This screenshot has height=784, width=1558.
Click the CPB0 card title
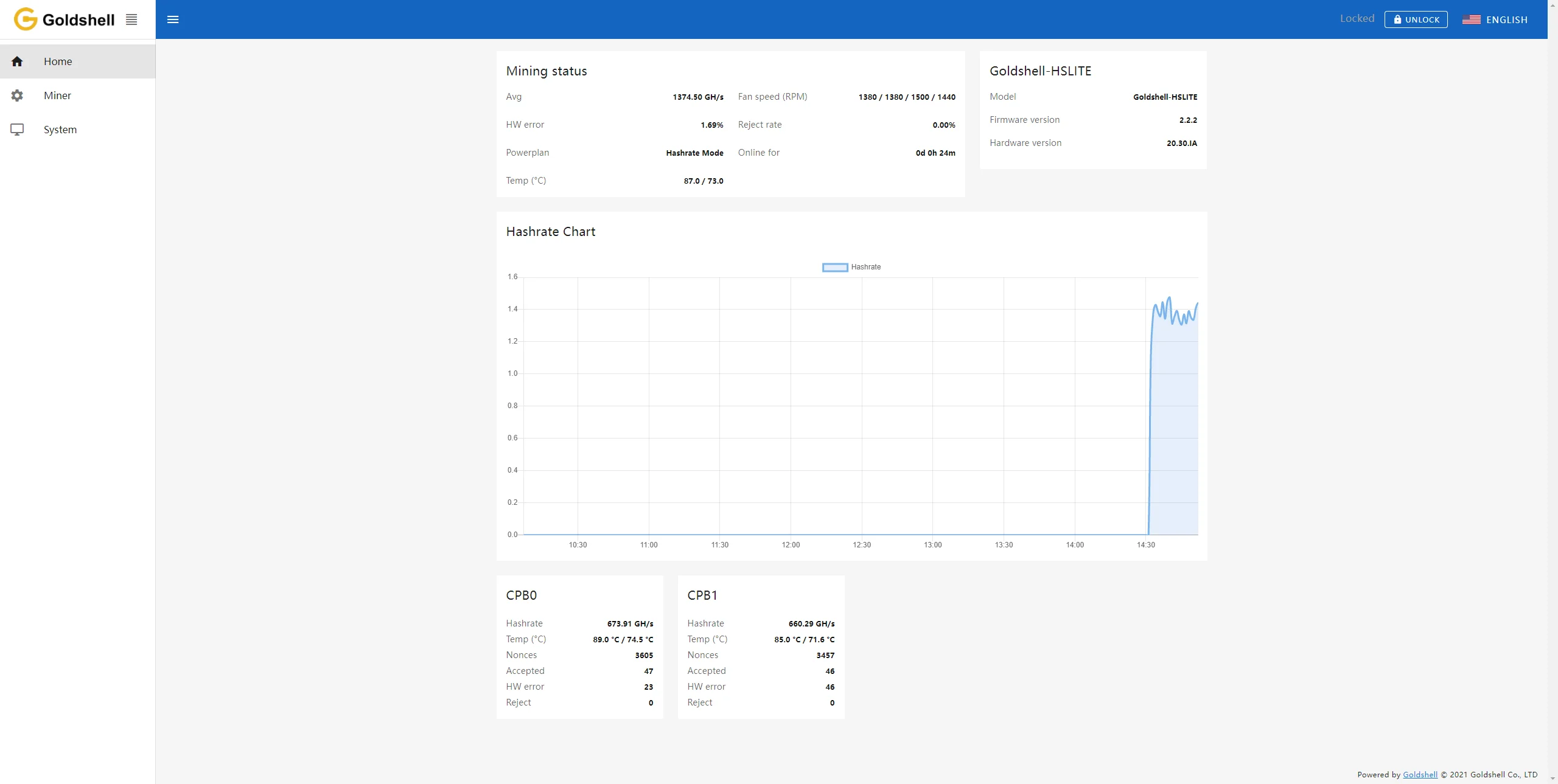pyautogui.click(x=521, y=595)
